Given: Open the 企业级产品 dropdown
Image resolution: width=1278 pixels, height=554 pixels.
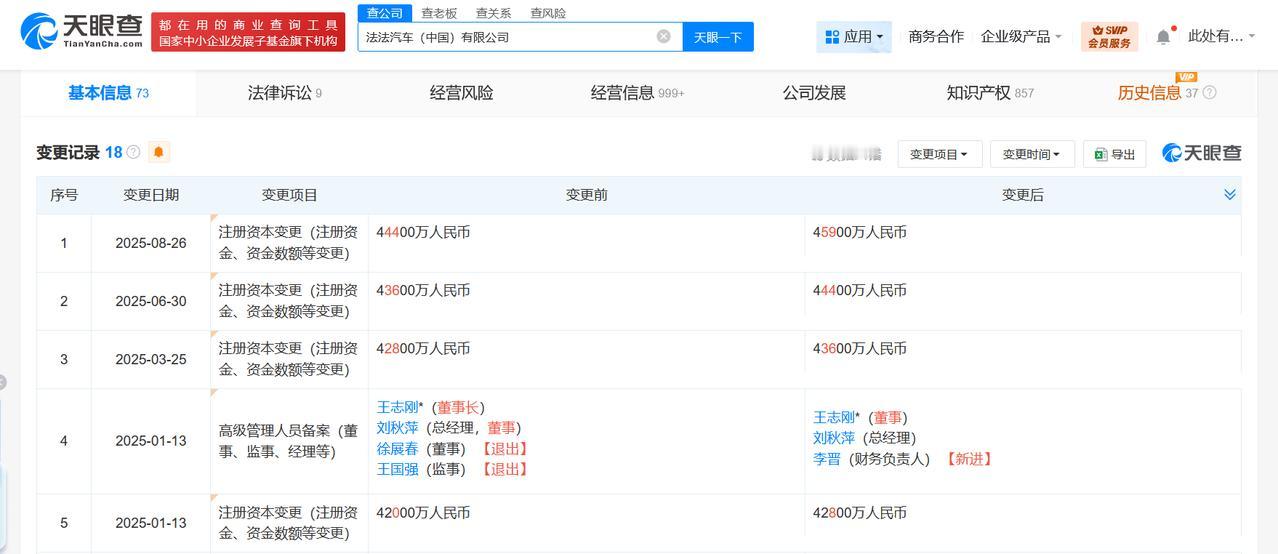Looking at the screenshot, I should click(x=1021, y=37).
